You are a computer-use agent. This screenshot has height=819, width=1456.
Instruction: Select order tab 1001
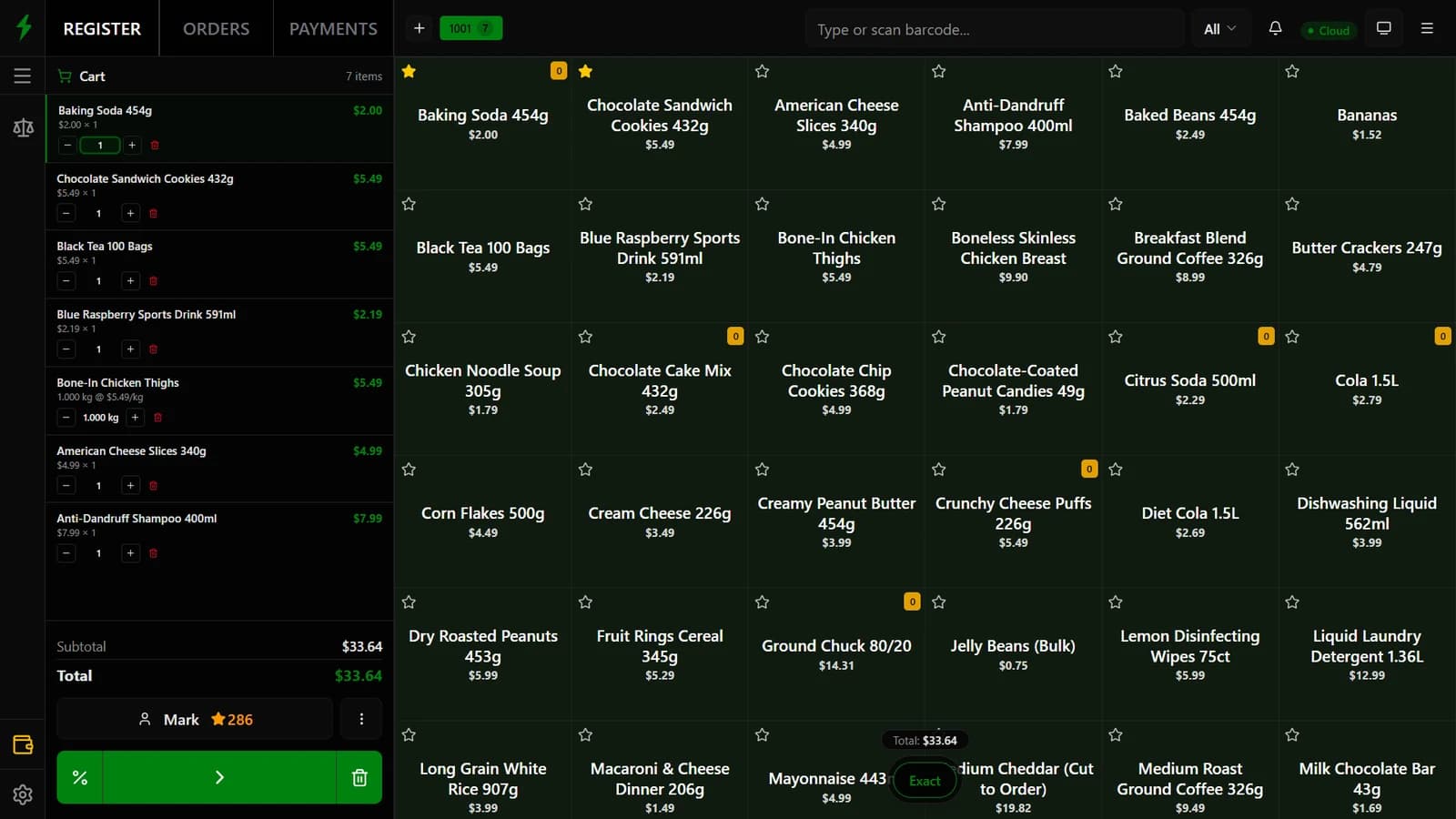(x=470, y=28)
